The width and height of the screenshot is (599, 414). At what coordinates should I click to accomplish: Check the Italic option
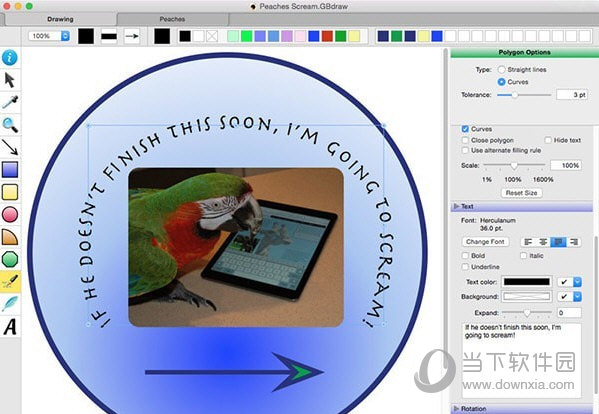click(523, 256)
